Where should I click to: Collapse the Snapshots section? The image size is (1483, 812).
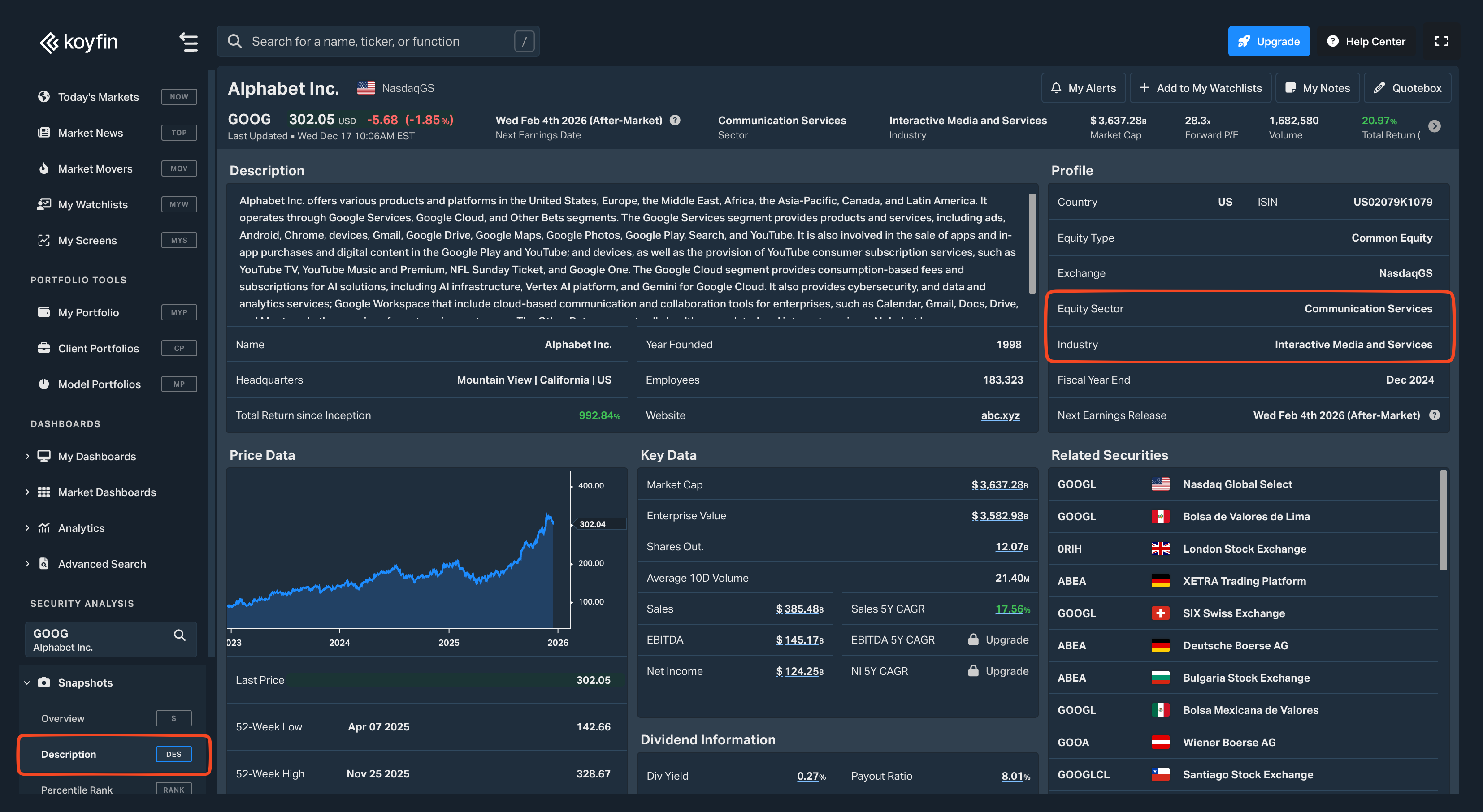pos(27,683)
